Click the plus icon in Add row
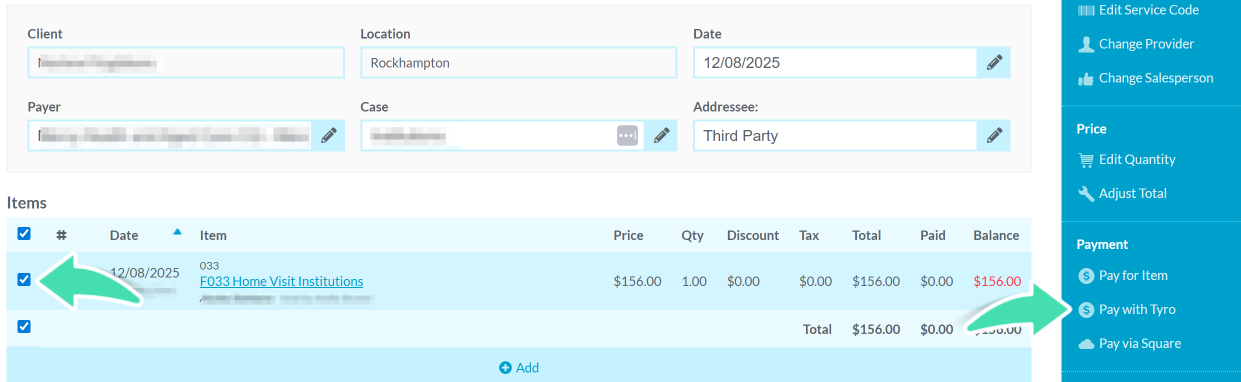This screenshot has width=1241, height=382. [x=505, y=368]
